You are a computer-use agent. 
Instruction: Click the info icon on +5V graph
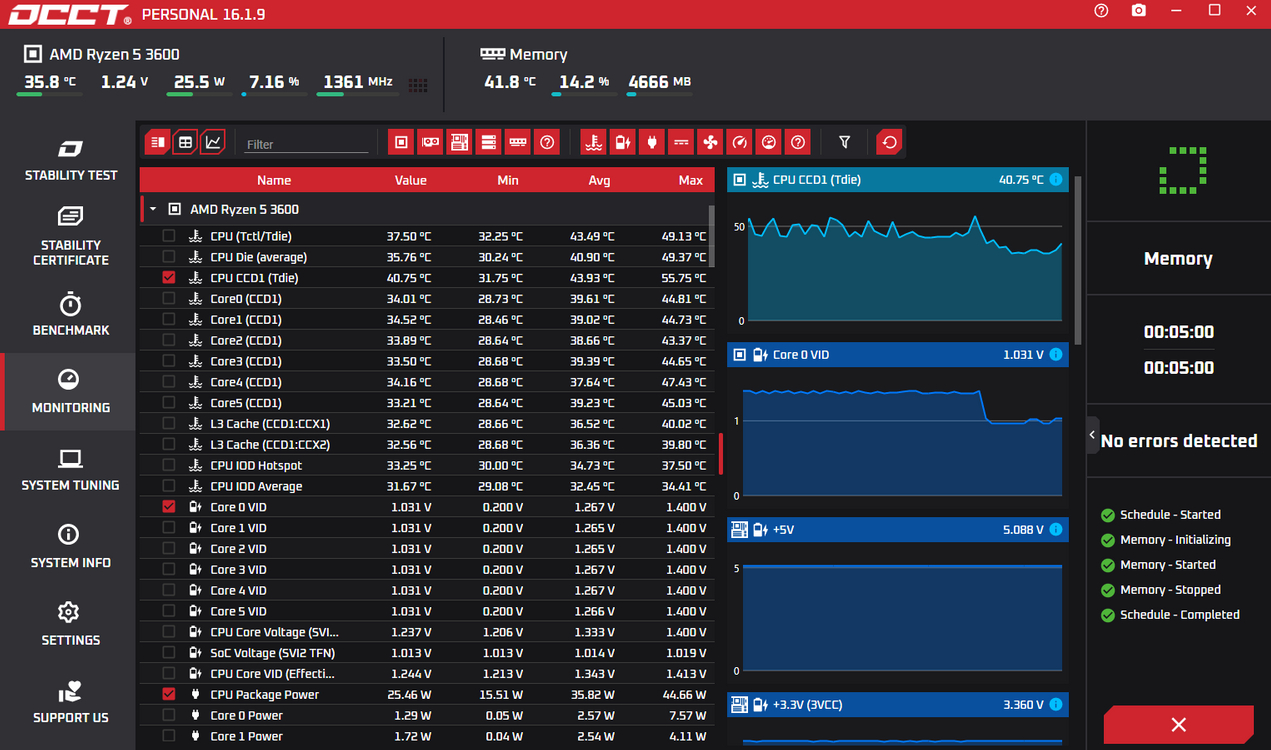click(x=1056, y=530)
